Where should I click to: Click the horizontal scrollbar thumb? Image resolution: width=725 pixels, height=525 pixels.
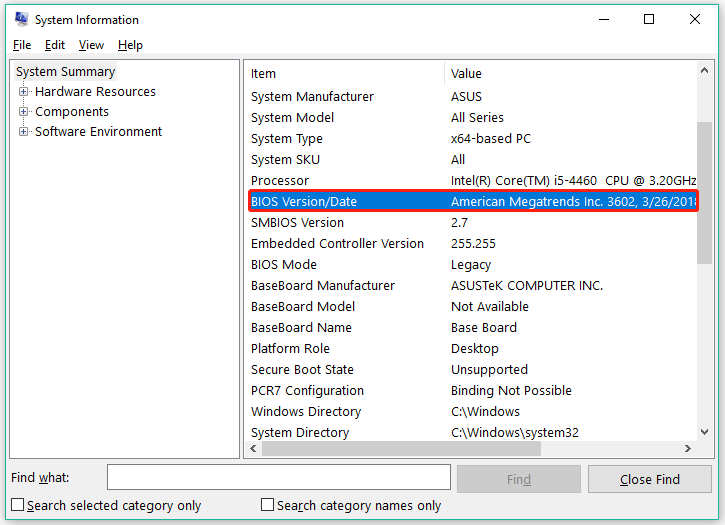tap(401, 448)
